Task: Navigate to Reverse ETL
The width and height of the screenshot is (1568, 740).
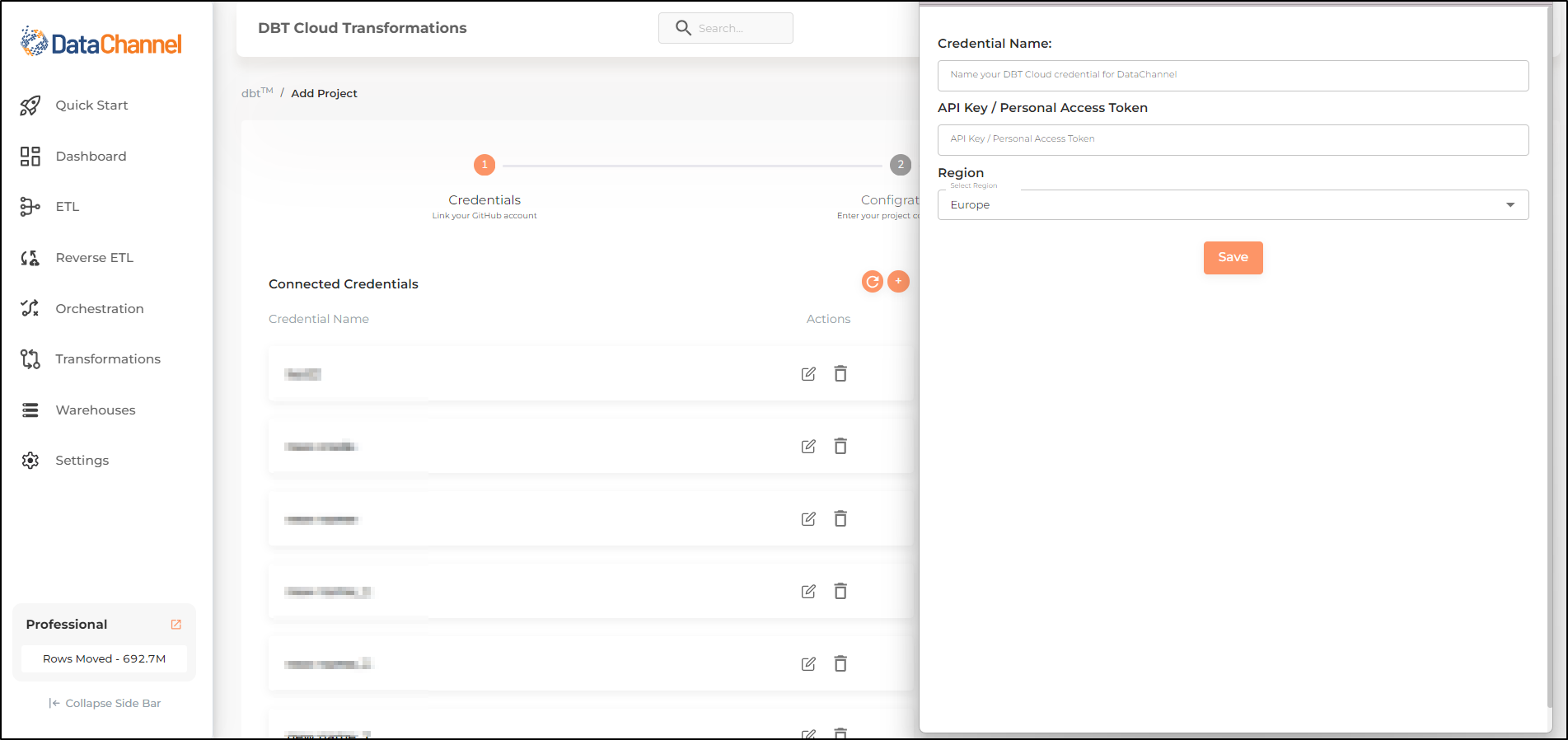Action: pyautogui.click(x=94, y=258)
